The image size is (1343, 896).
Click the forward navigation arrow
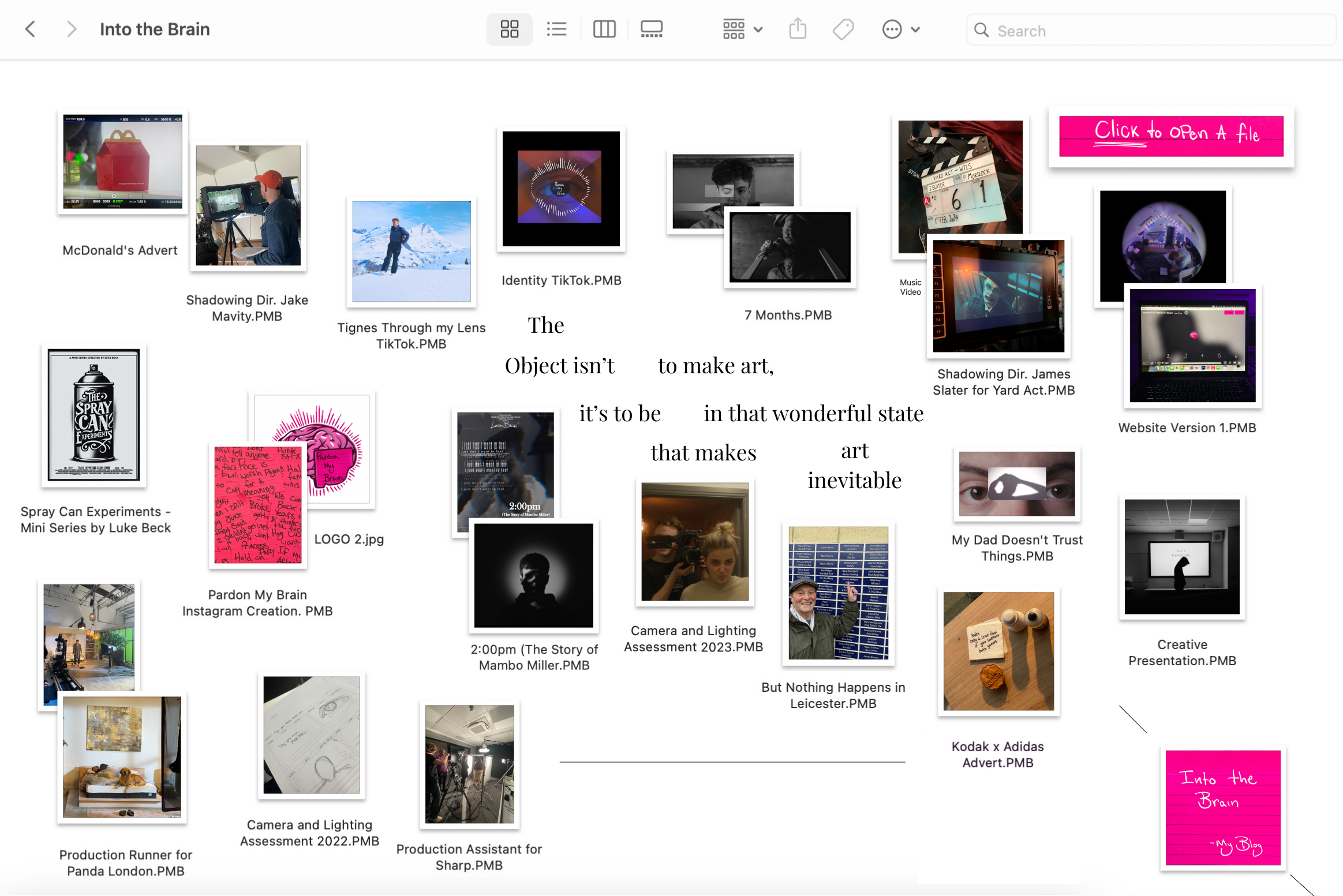71,29
